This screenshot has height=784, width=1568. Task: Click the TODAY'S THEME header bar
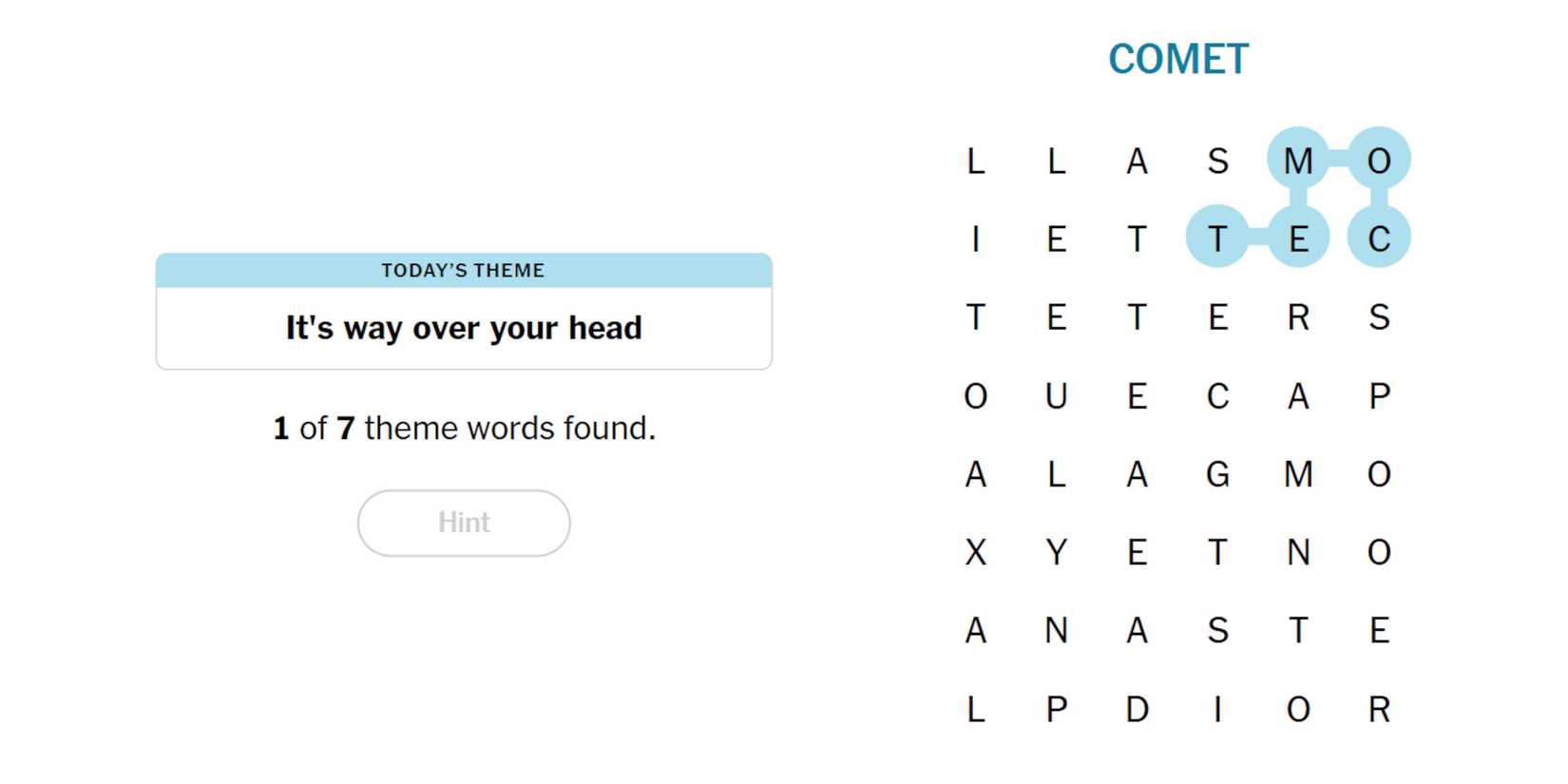(x=463, y=270)
